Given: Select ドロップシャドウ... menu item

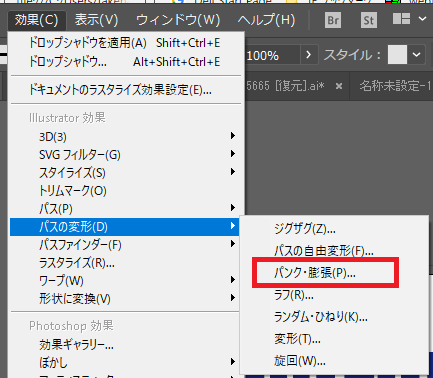Looking at the screenshot, I should 126,62.
